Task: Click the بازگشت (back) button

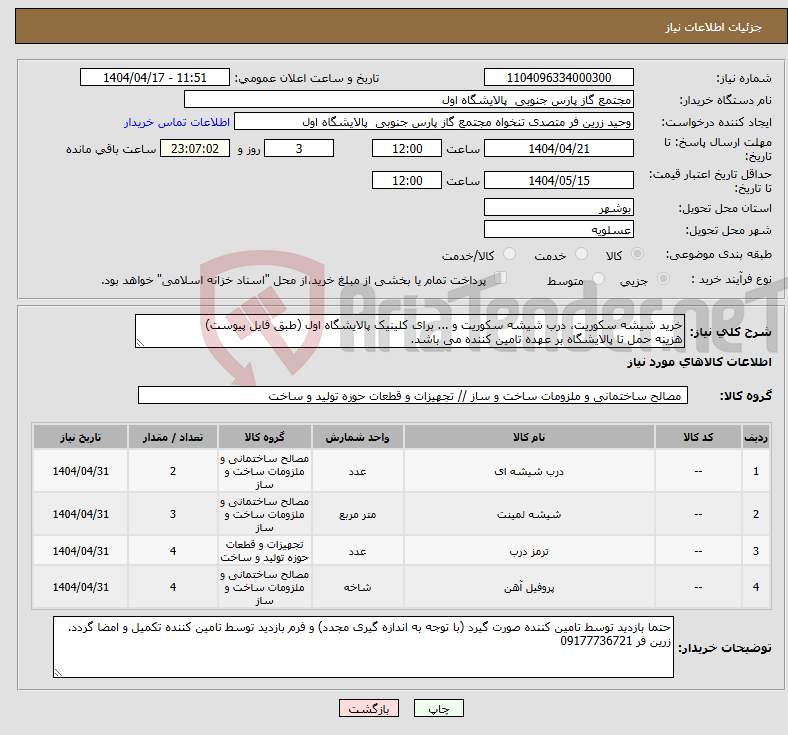Action: pos(369,708)
